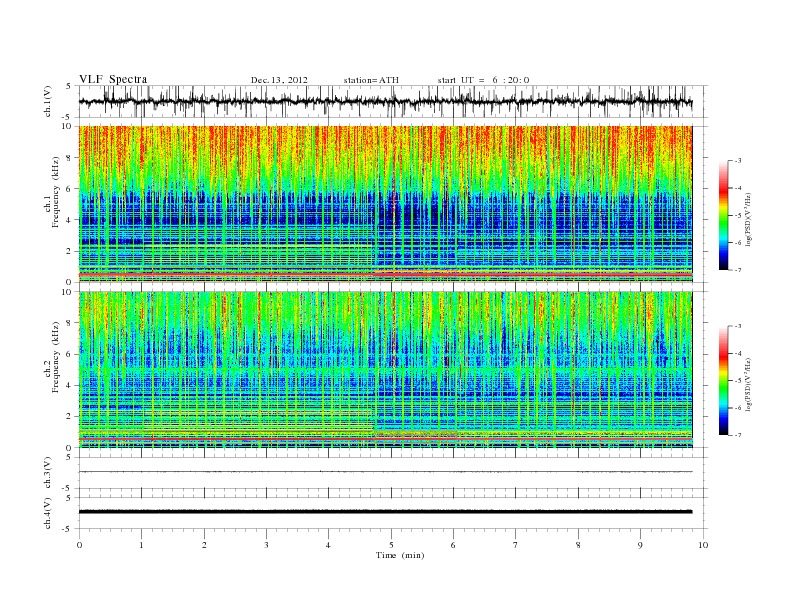
Task: Click the "-7" tick on ch.2 colorbar
Action: tap(738, 435)
